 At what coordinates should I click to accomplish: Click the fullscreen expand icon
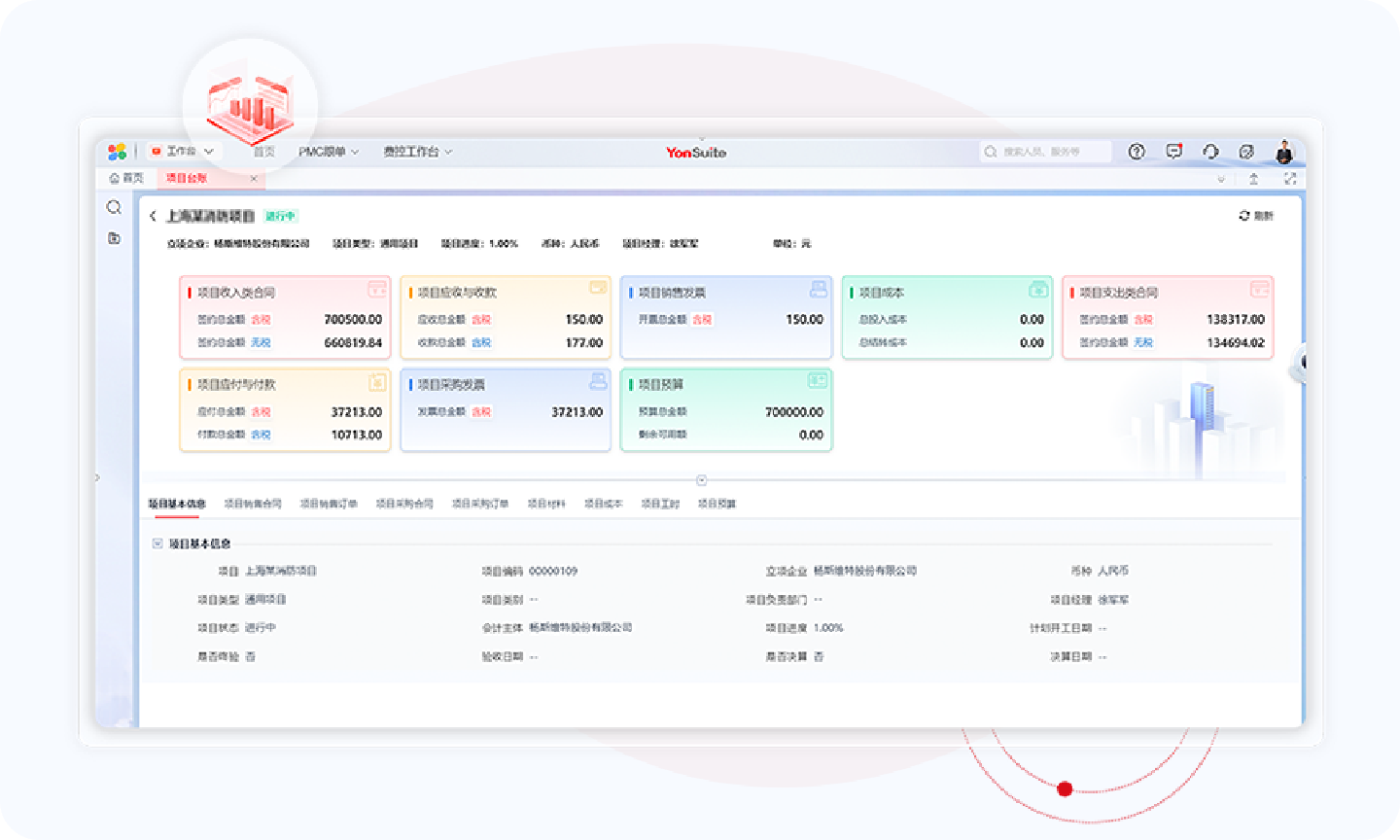[1290, 179]
